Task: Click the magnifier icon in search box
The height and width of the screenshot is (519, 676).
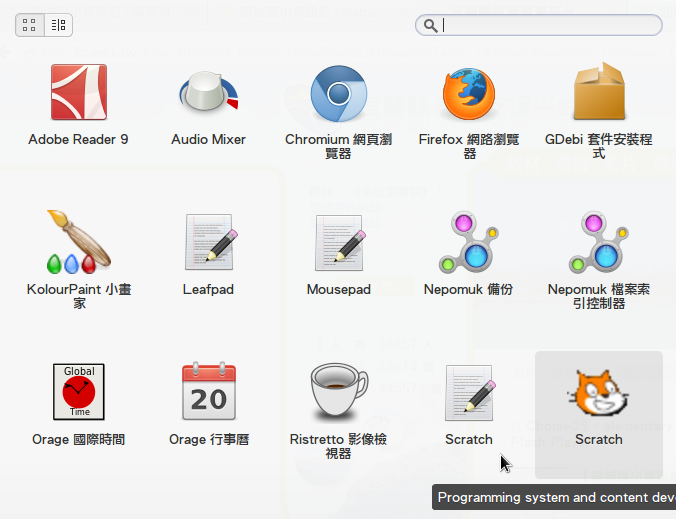Action: click(430, 25)
